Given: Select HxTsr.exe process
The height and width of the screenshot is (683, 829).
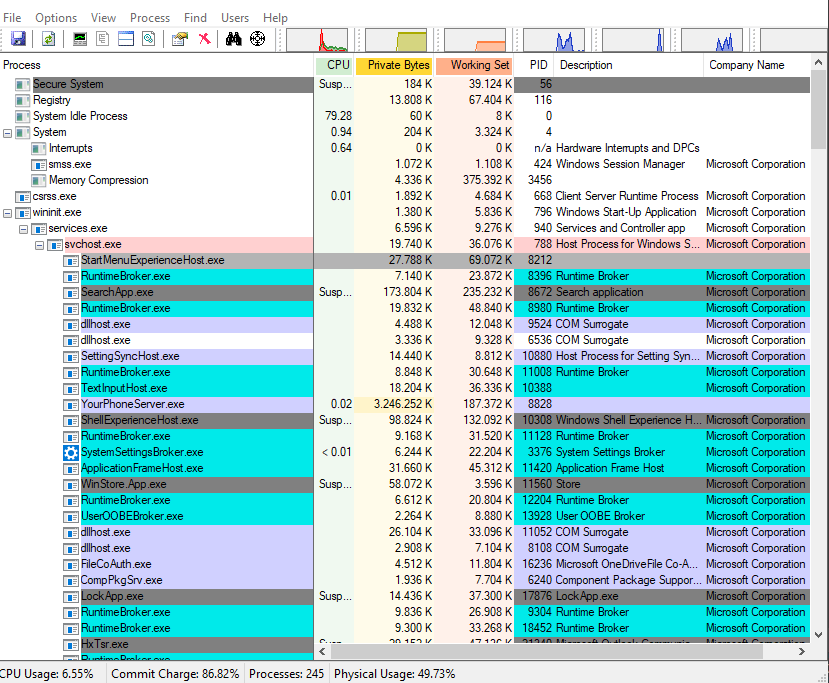Looking at the screenshot, I should pyautogui.click(x=105, y=643).
